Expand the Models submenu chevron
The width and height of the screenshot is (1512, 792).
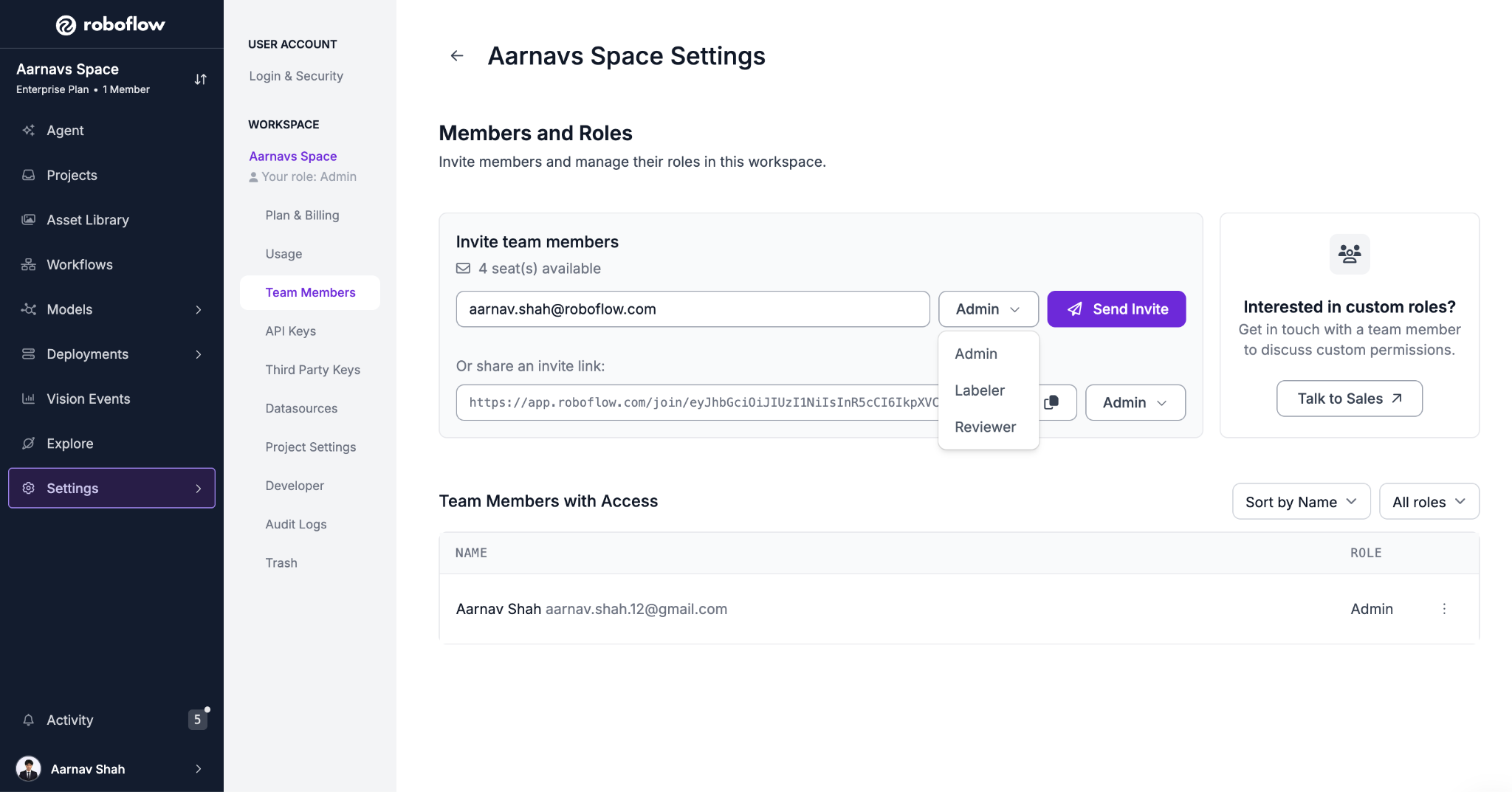[199, 309]
